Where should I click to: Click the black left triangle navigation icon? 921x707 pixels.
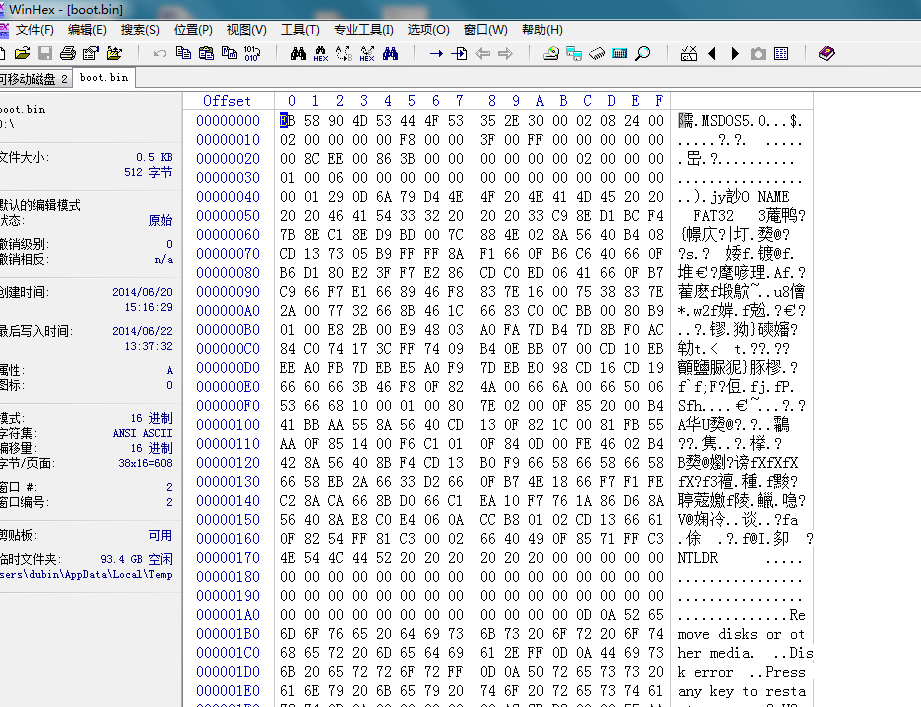pos(712,53)
